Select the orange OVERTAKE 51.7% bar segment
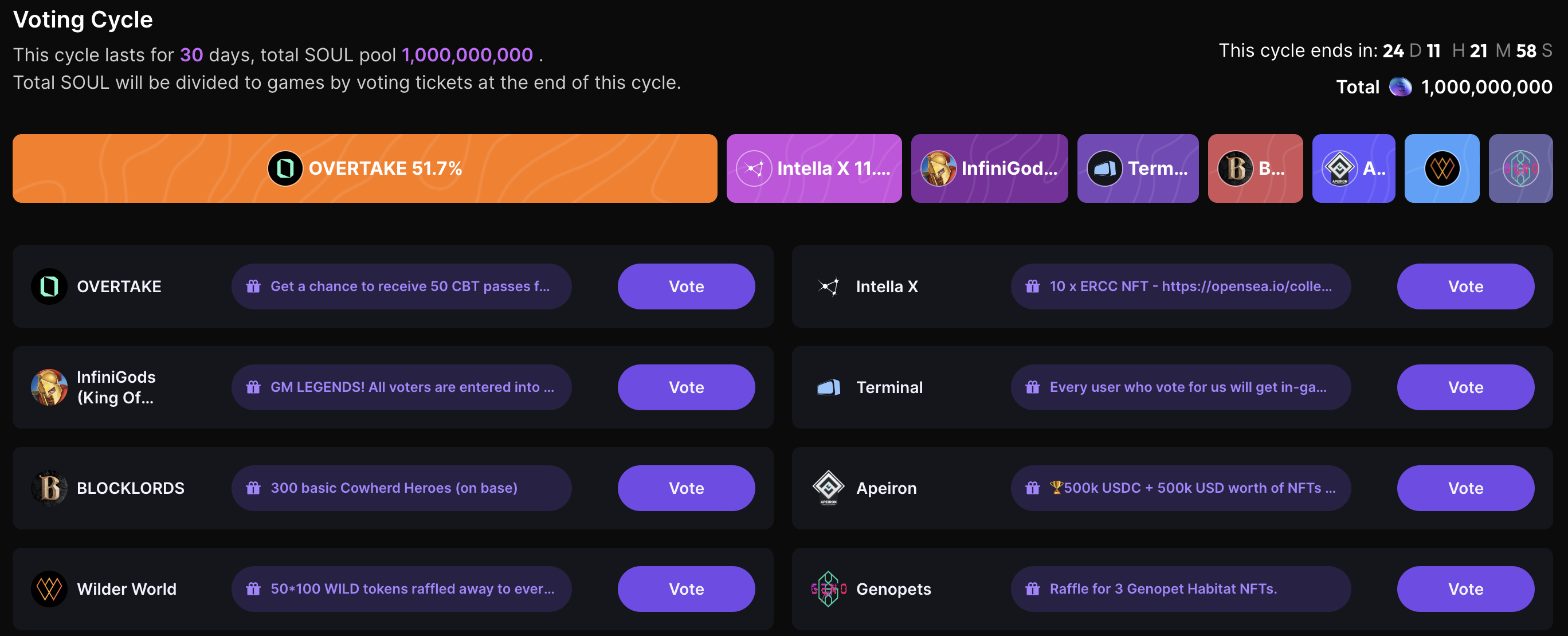1568x636 pixels. [364, 168]
